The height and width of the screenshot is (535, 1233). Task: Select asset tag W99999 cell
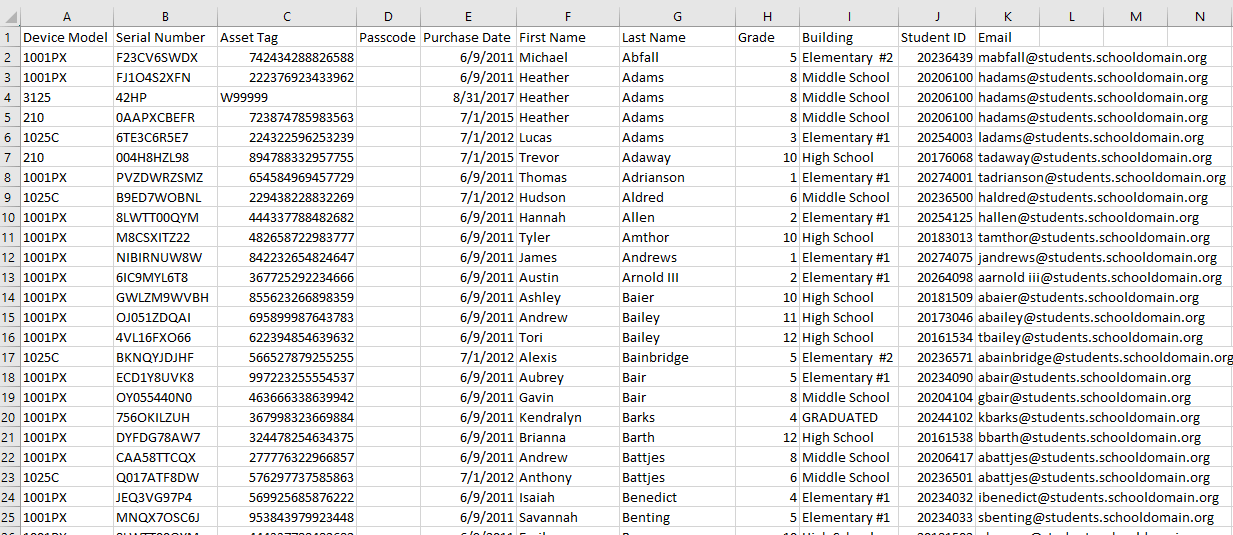coord(287,97)
